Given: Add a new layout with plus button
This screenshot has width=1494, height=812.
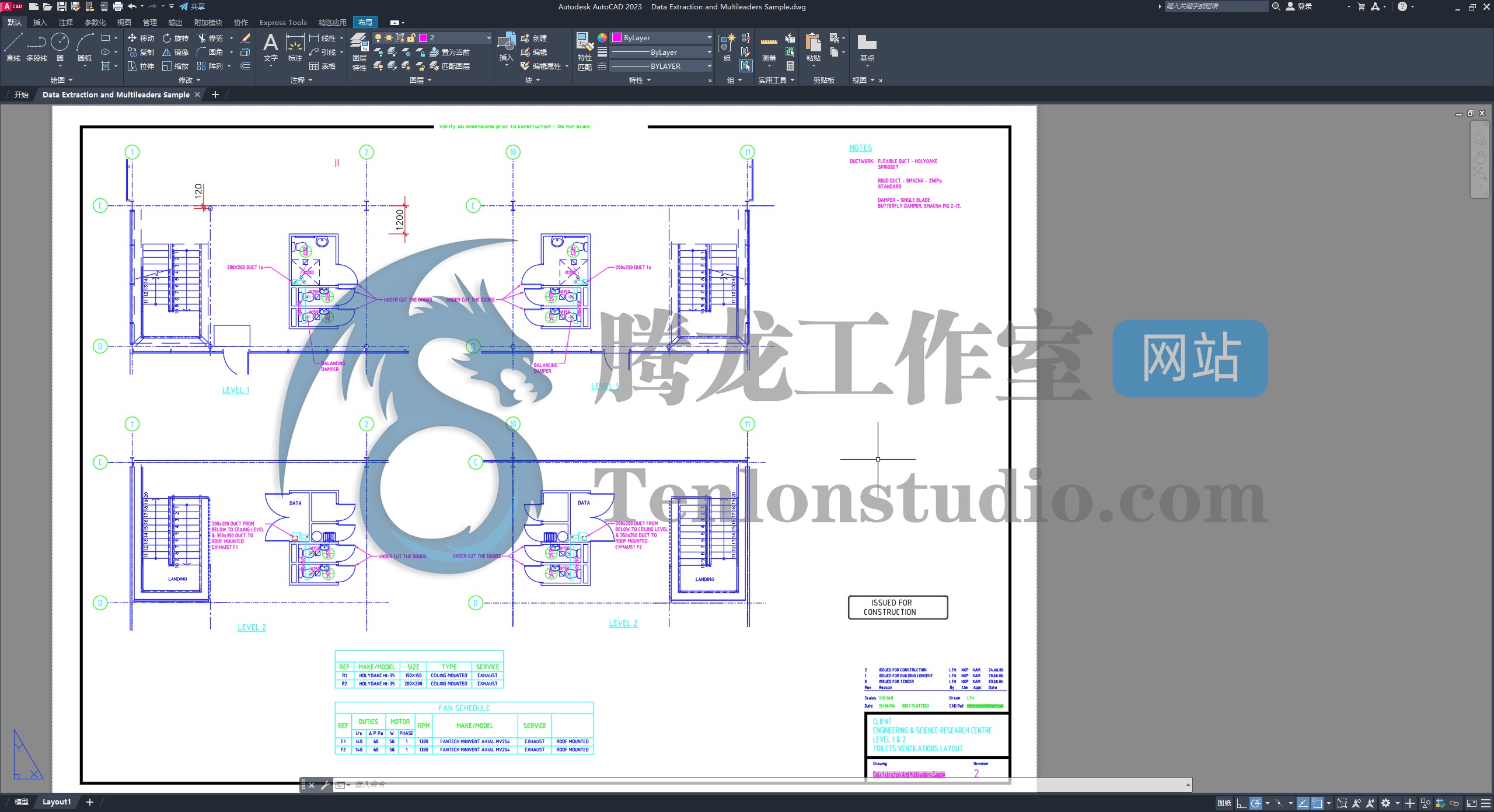Looking at the screenshot, I should 89,802.
